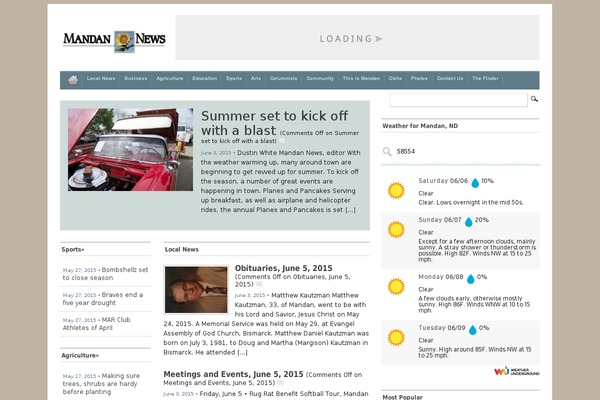Screen dimensions: 600x400
Task: Click comment bubble beside Meetings and Events
Action: pos(280,382)
